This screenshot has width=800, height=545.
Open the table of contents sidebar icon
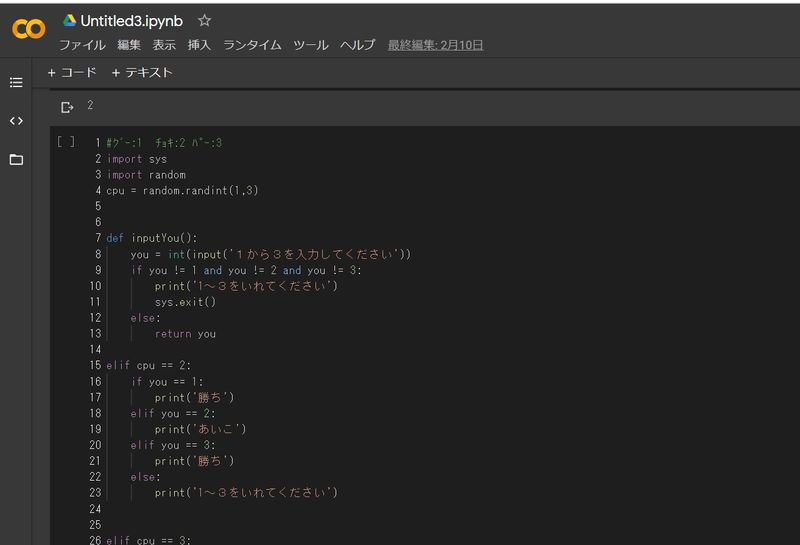(16, 82)
